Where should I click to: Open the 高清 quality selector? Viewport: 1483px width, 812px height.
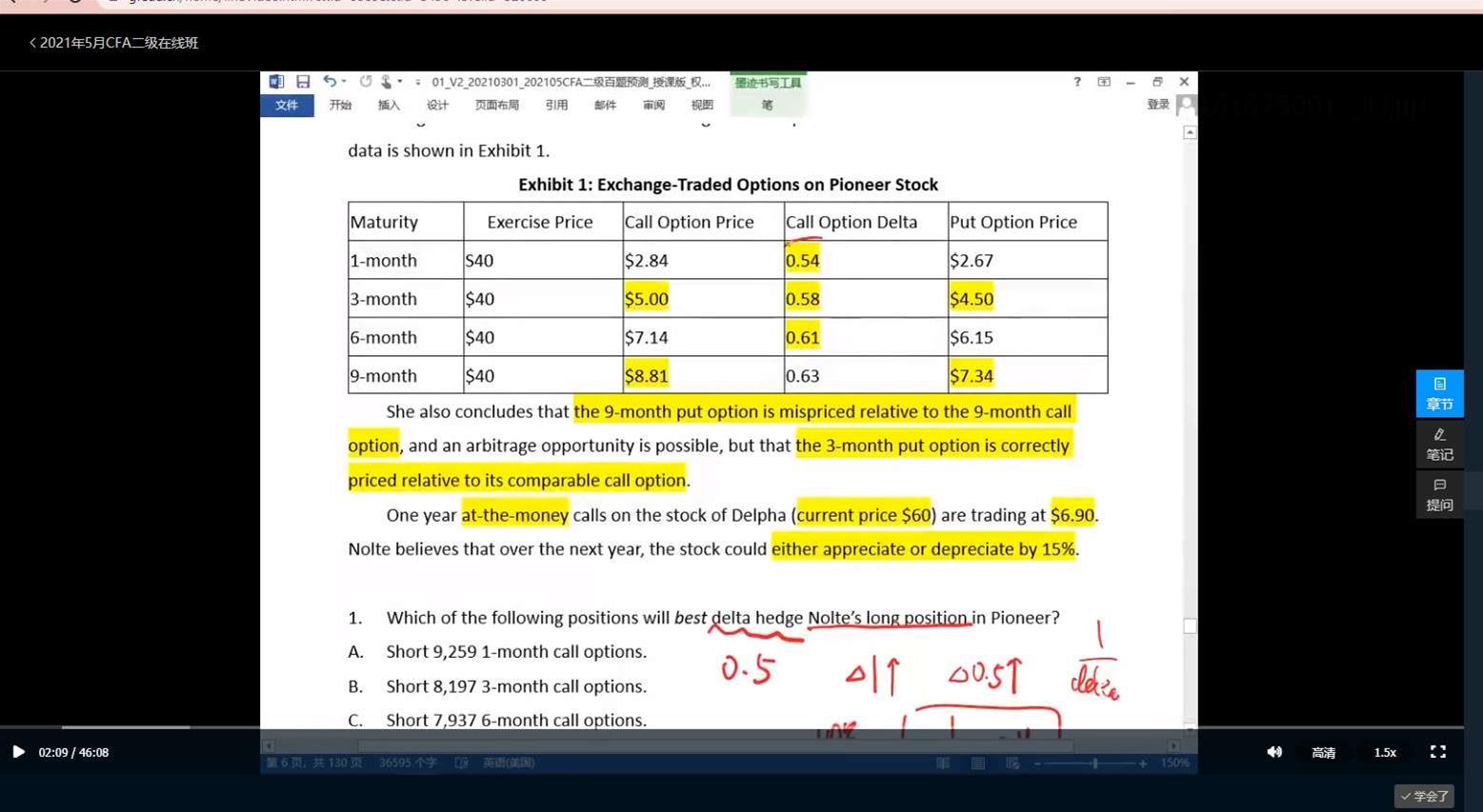click(1324, 753)
